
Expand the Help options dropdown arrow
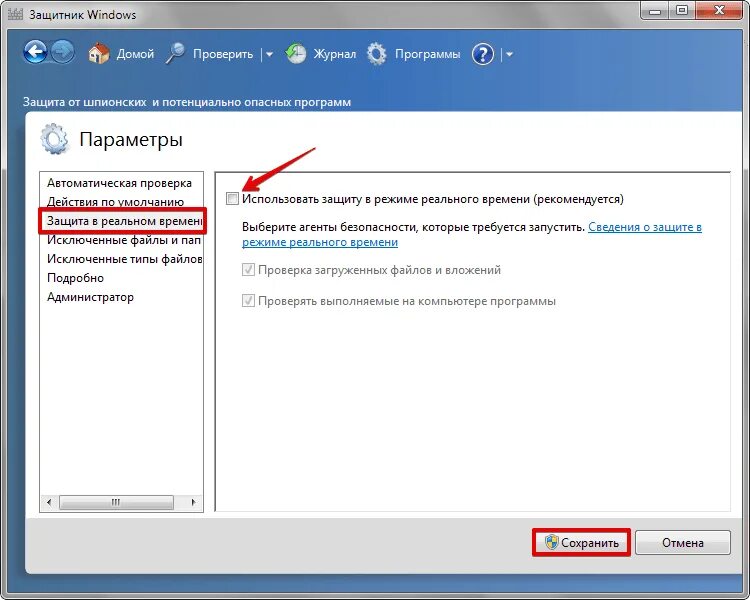(x=509, y=55)
